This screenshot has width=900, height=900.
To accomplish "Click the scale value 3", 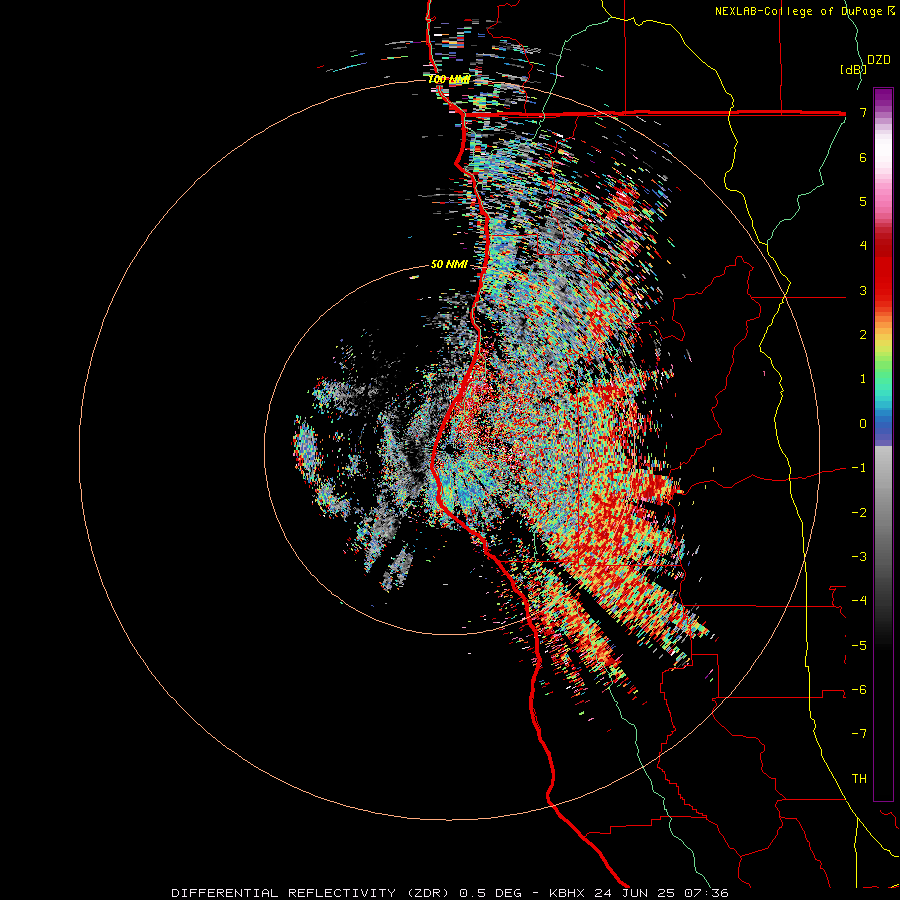I will pos(863,290).
